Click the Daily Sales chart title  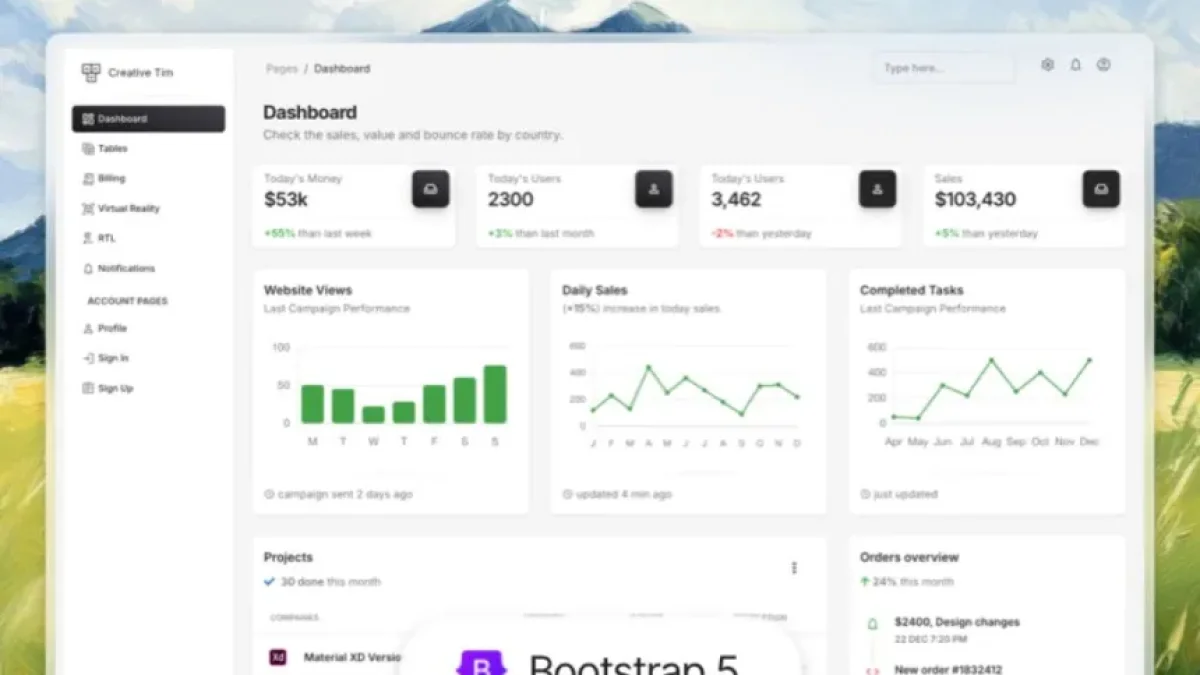pos(595,290)
